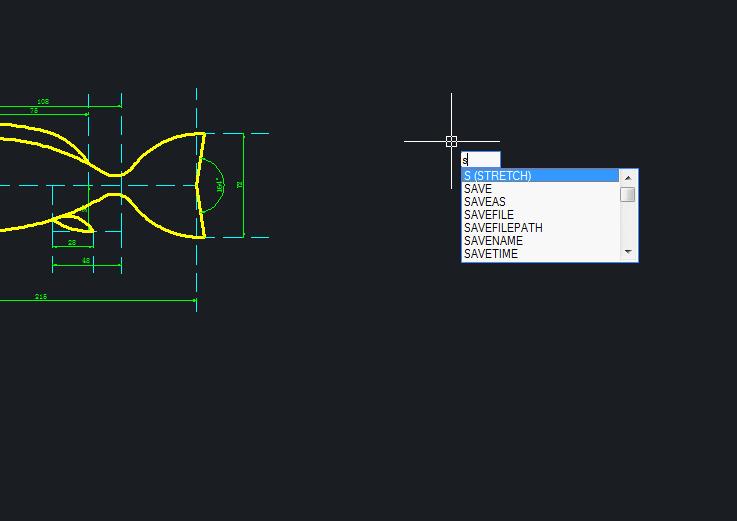737x521 pixels.
Task: Click the 48 dimension label
Action: (x=86, y=261)
